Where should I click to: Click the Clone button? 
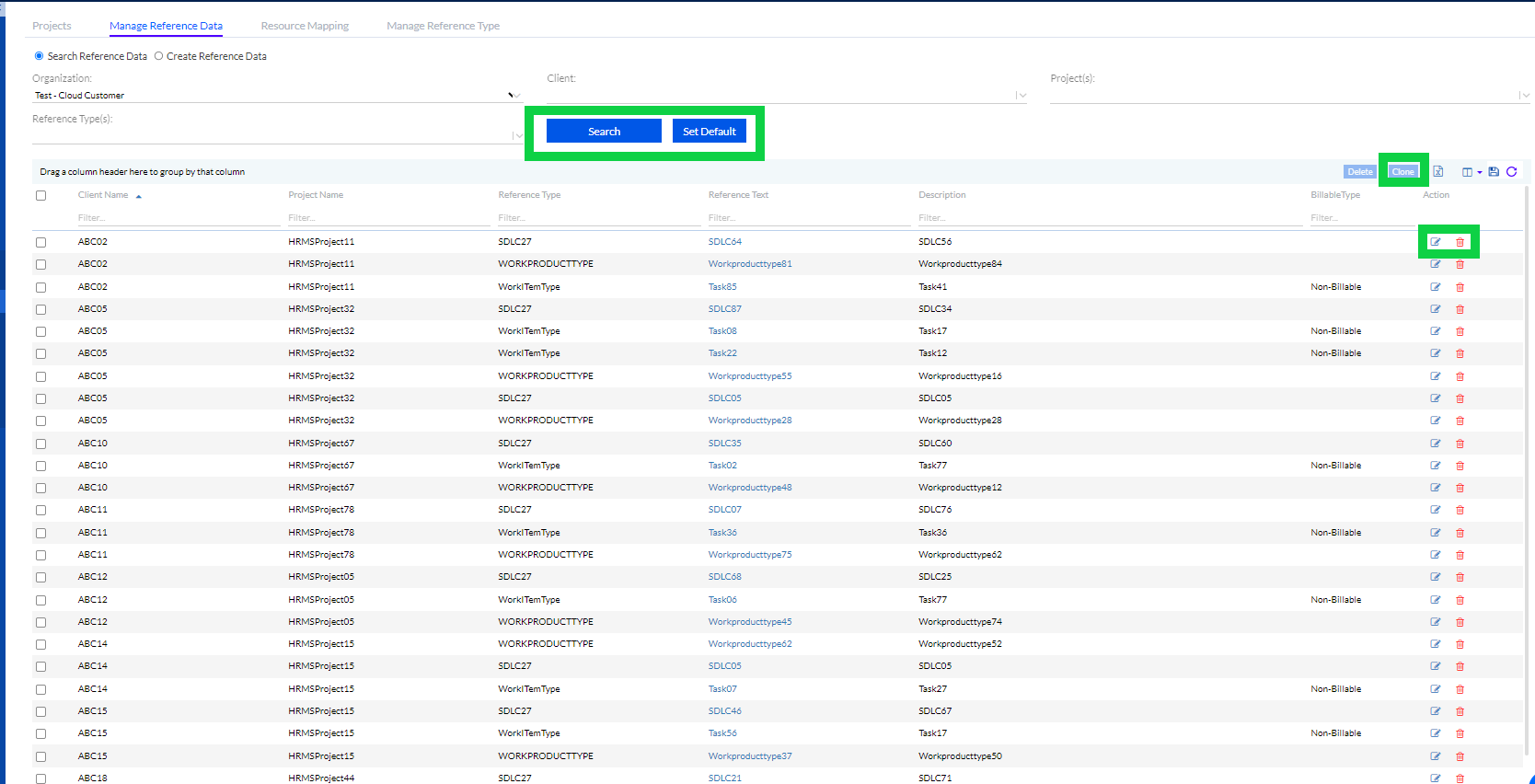pos(1403,172)
